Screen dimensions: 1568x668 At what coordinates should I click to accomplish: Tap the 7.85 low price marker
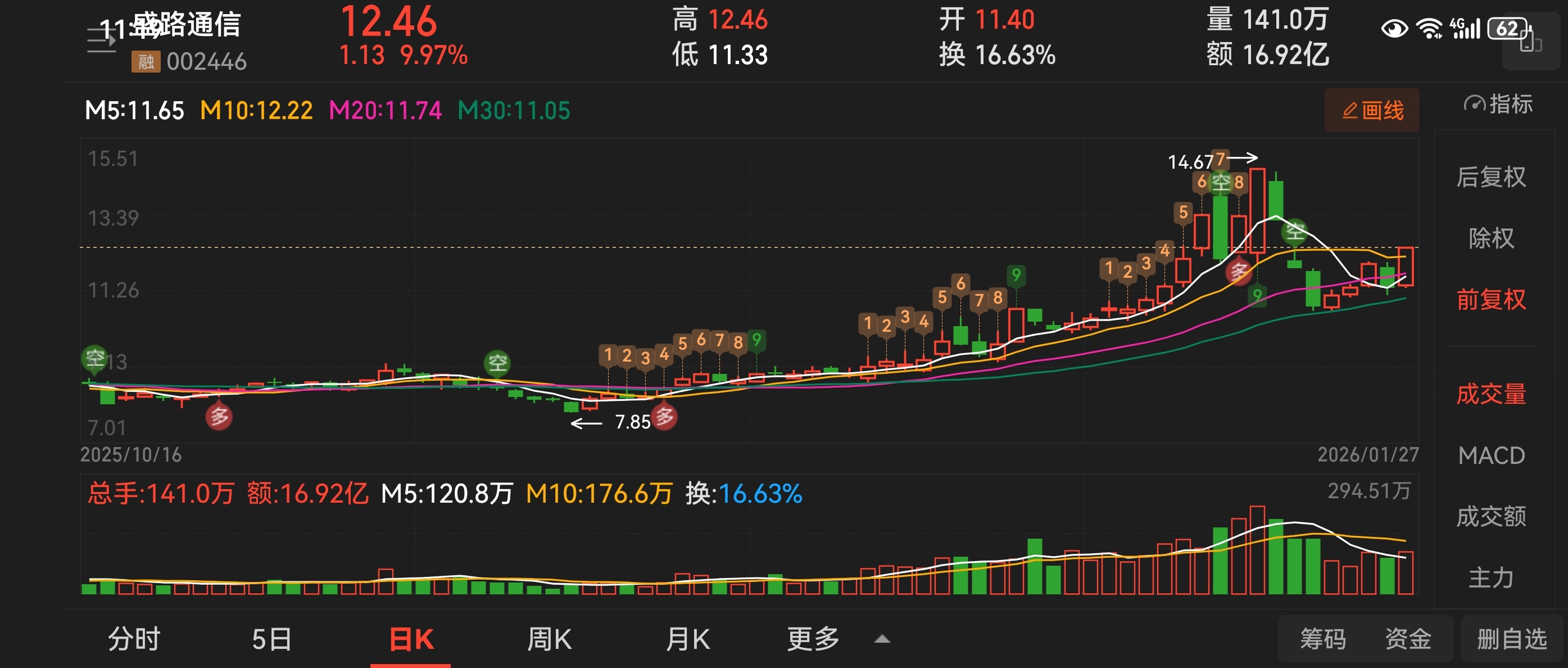click(x=632, y=421)
